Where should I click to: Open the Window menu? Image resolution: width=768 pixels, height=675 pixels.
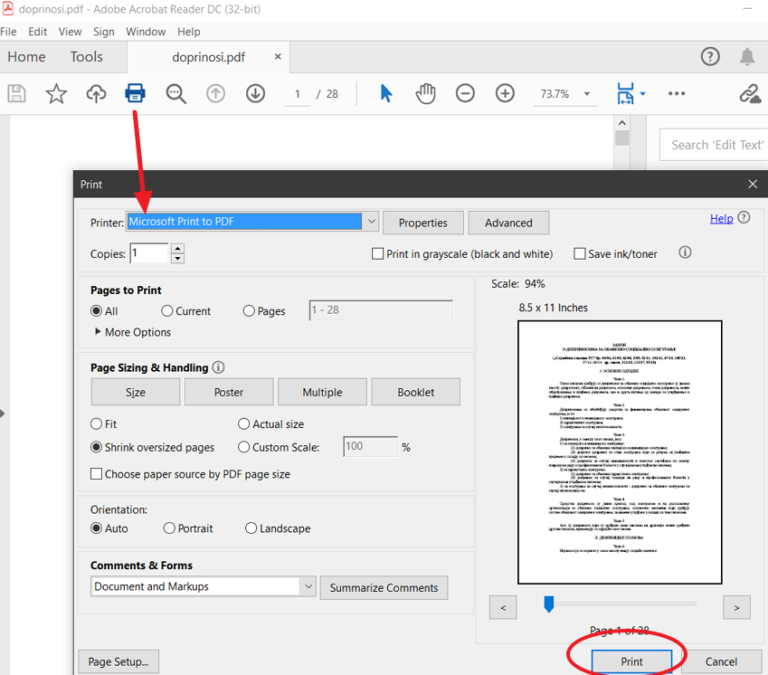145,32
